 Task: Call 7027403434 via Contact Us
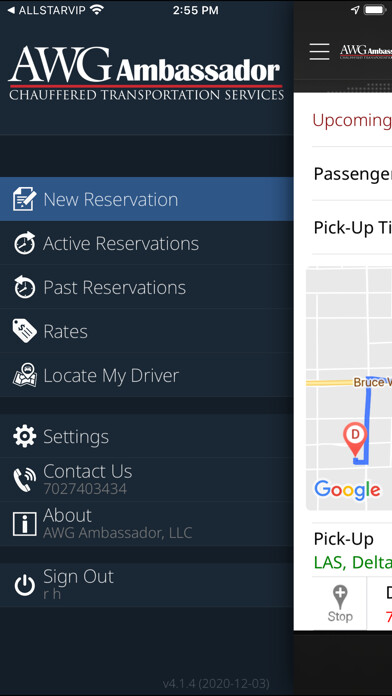coord(147,479)
